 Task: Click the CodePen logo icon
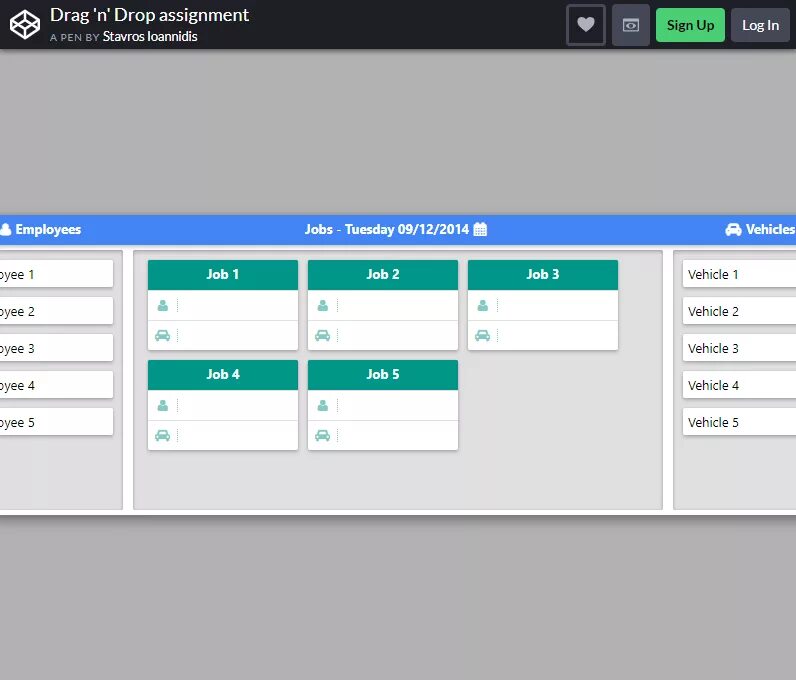pos(25,25)
